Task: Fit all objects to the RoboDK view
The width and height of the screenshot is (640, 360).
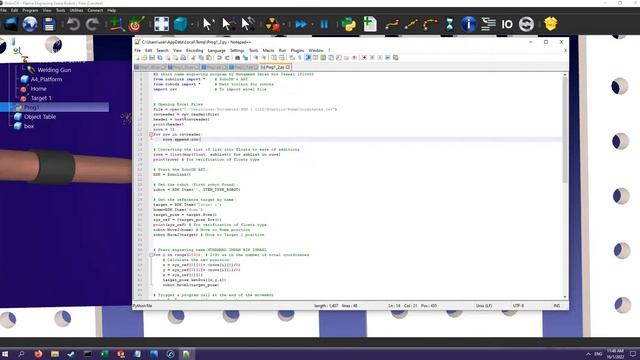Action: click(162, 24)
